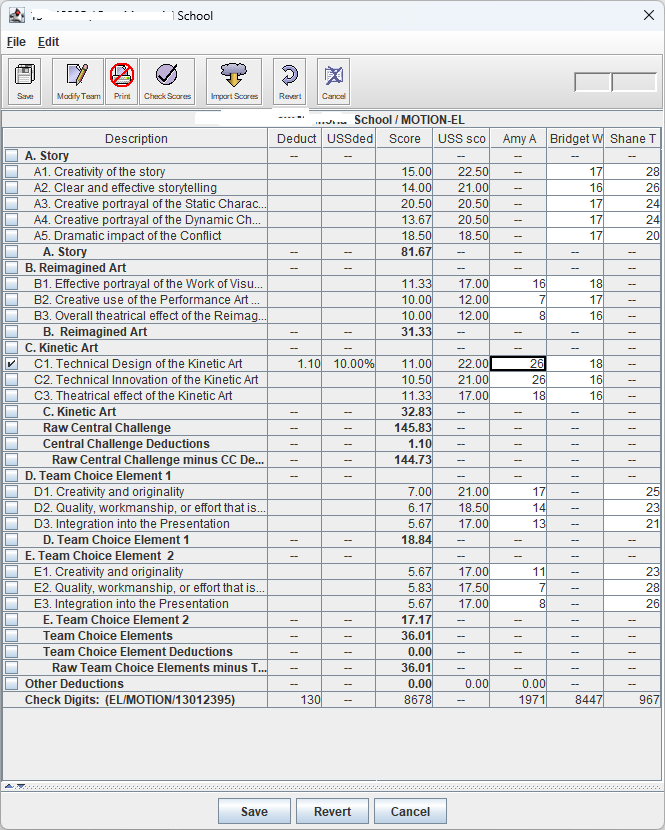Click the Cancel toolbar icon
Viewport: 665px width, 830px height.
coord(334,82)
